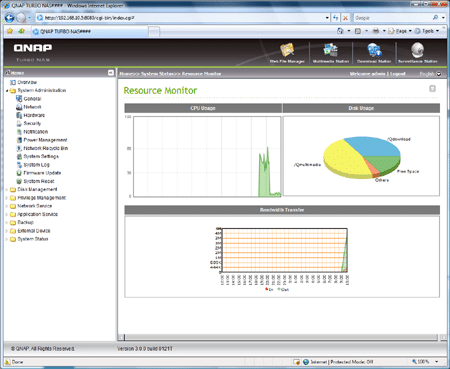The image size is (450, 369).
Task: Add to Favorites icon
Action: coord(21,31)
